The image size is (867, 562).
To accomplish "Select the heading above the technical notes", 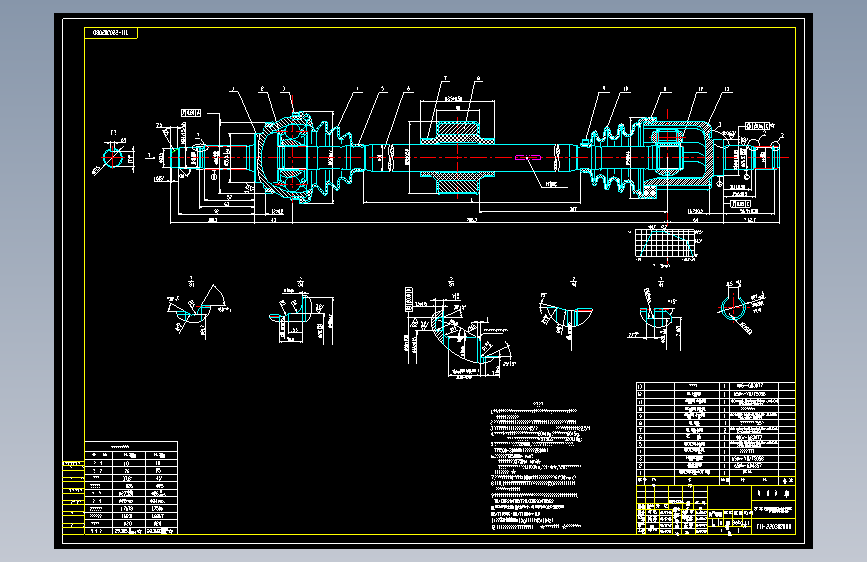I will (x=537, y=404).
